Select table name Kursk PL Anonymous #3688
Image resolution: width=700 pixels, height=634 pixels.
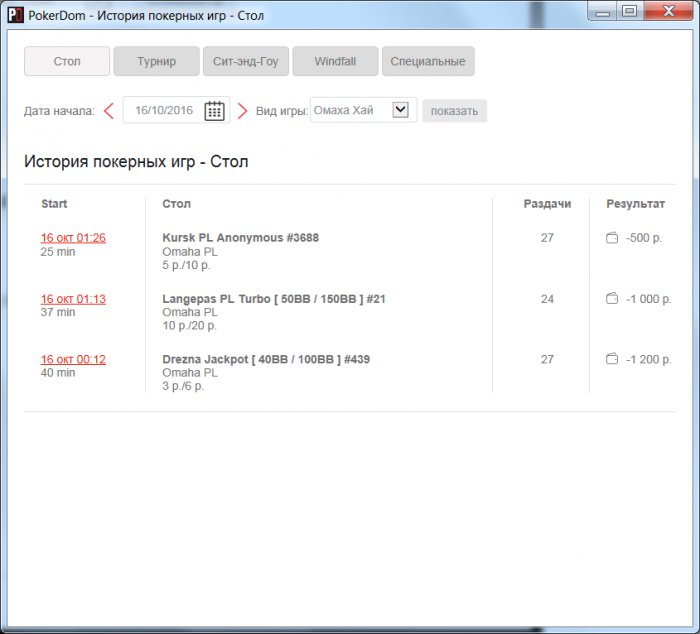point(241,238)
